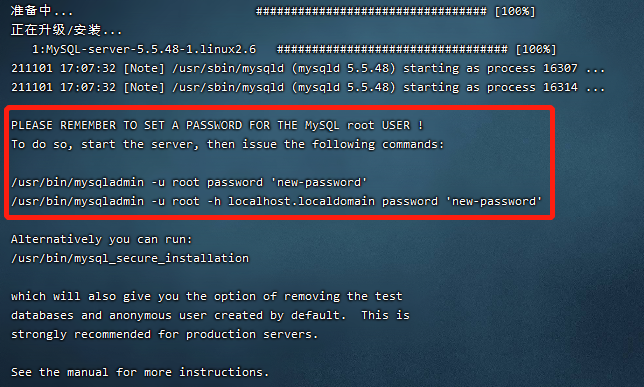Click 'which will also give you the option' line
The image size is (644, 387).
pos(207,296)
